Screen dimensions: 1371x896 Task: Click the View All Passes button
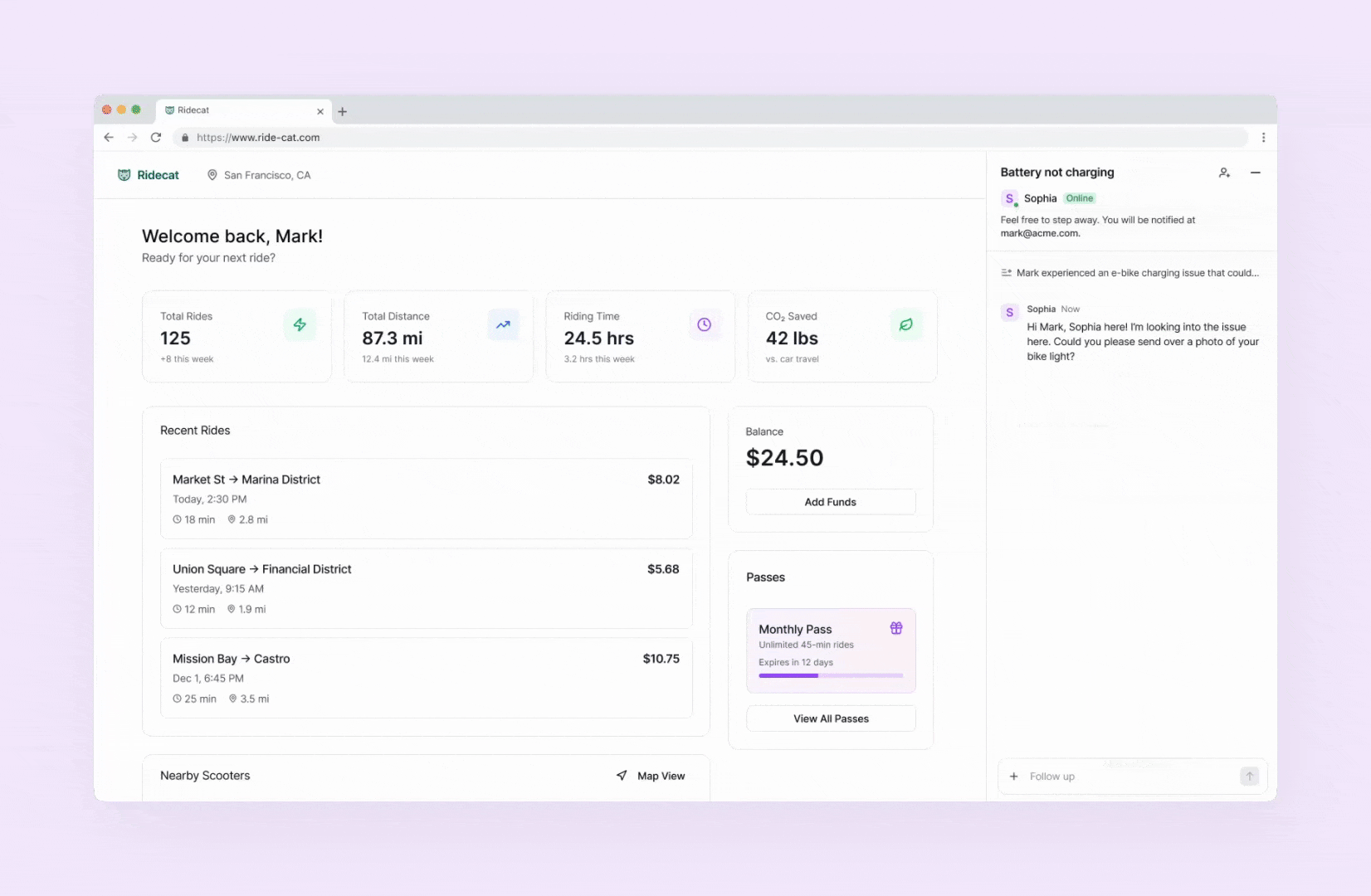pyautogui.click(x=830, y=718)
